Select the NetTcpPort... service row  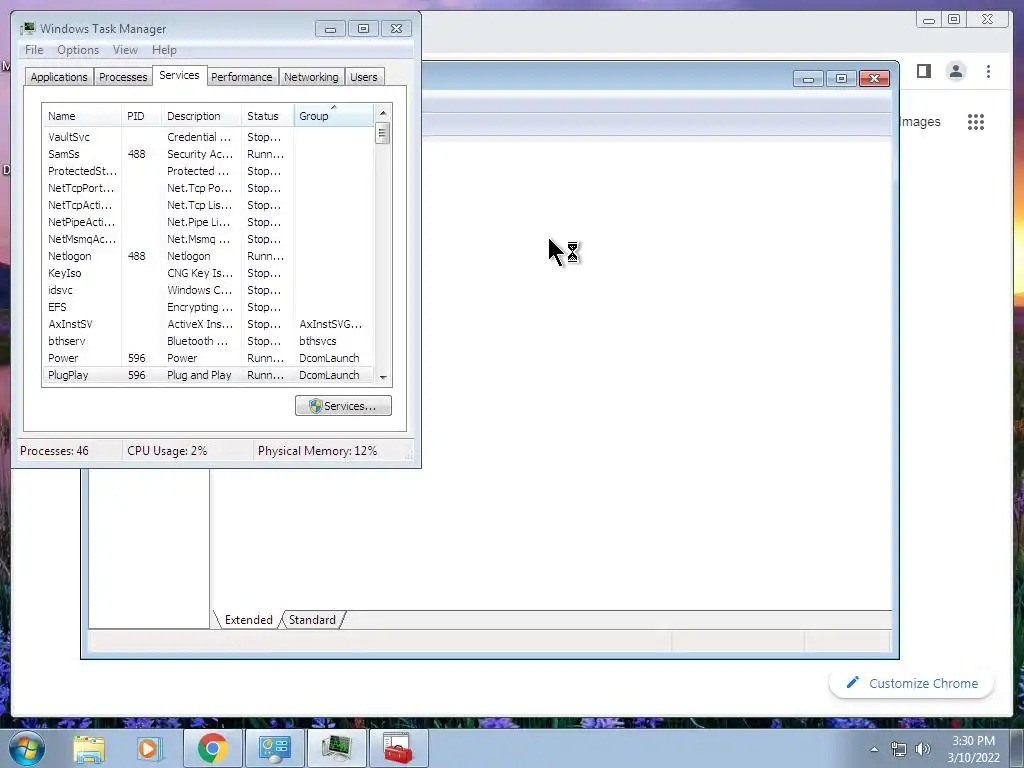208,188
